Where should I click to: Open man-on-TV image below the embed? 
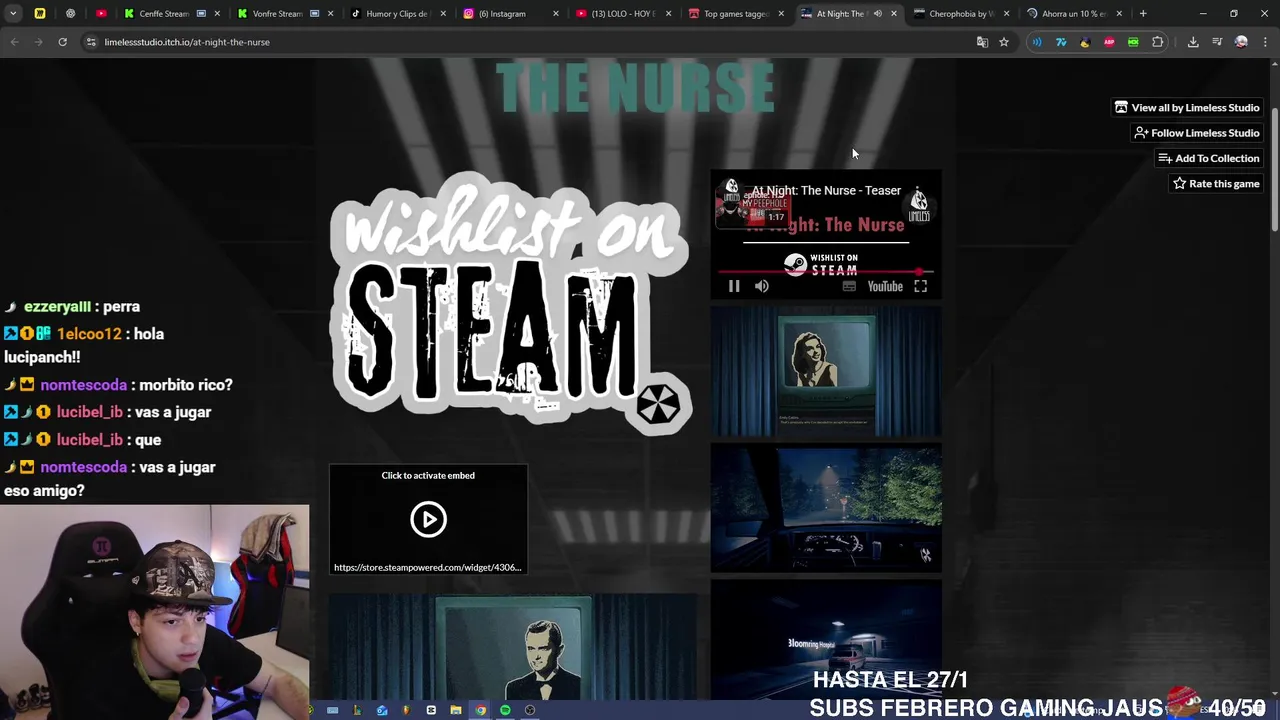pos(513,647)
